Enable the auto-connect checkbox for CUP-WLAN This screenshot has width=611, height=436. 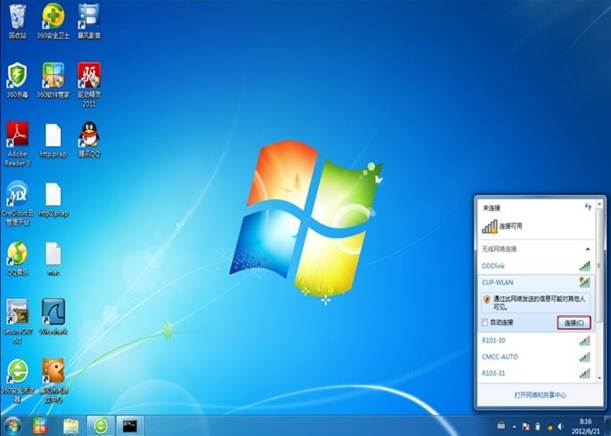coord(485,323)
